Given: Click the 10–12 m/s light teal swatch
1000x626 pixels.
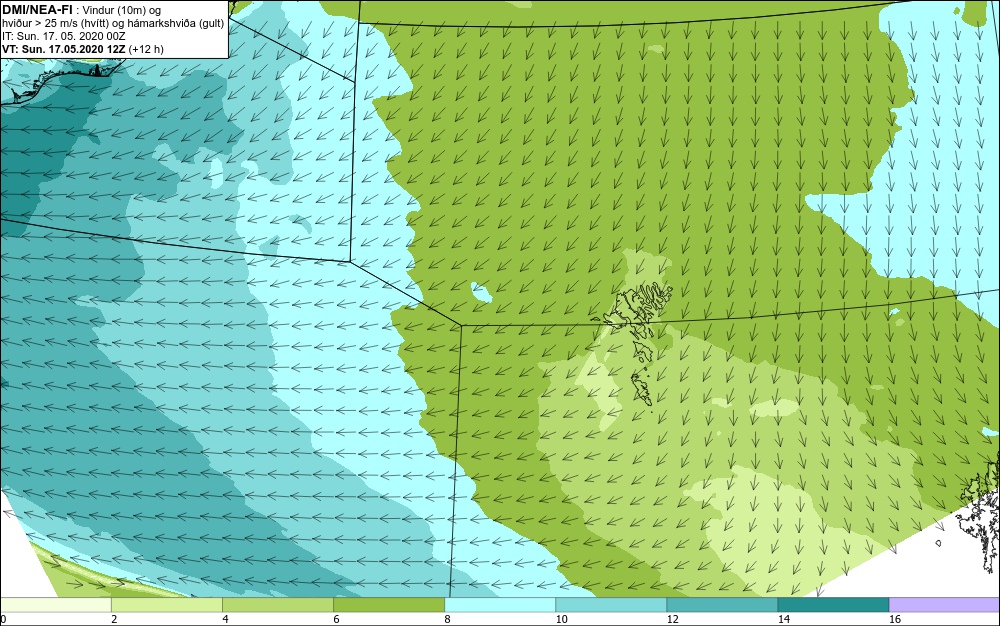Looking at the screenshot, I should (x=611, y=605).
